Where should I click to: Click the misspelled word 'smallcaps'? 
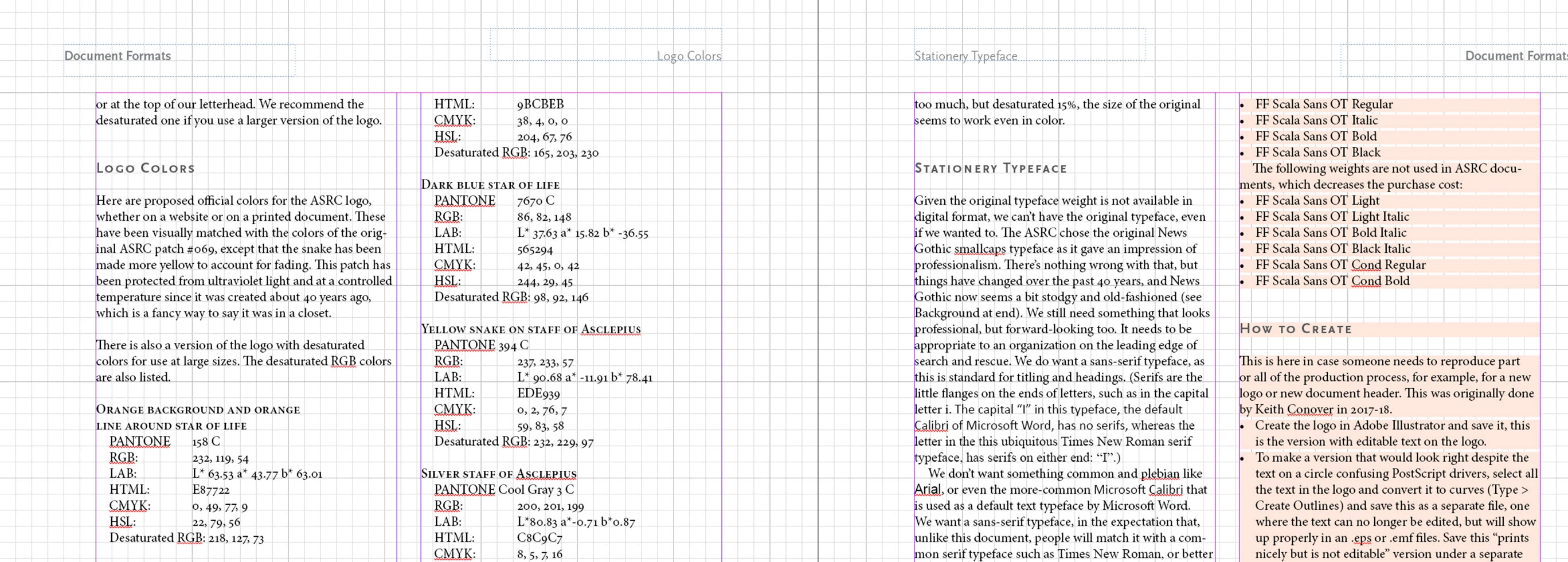980,249
